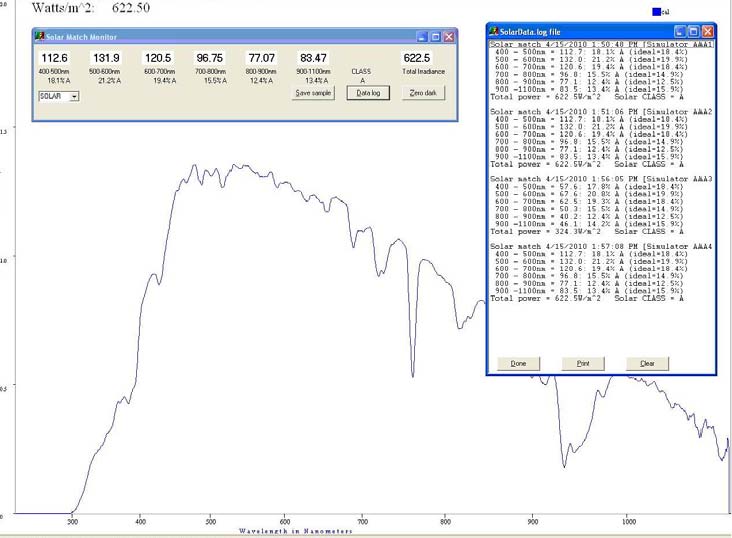732x538 pixels.
Task: Click the Solar Match Monitor title bar icon
Action: [41, 36]
